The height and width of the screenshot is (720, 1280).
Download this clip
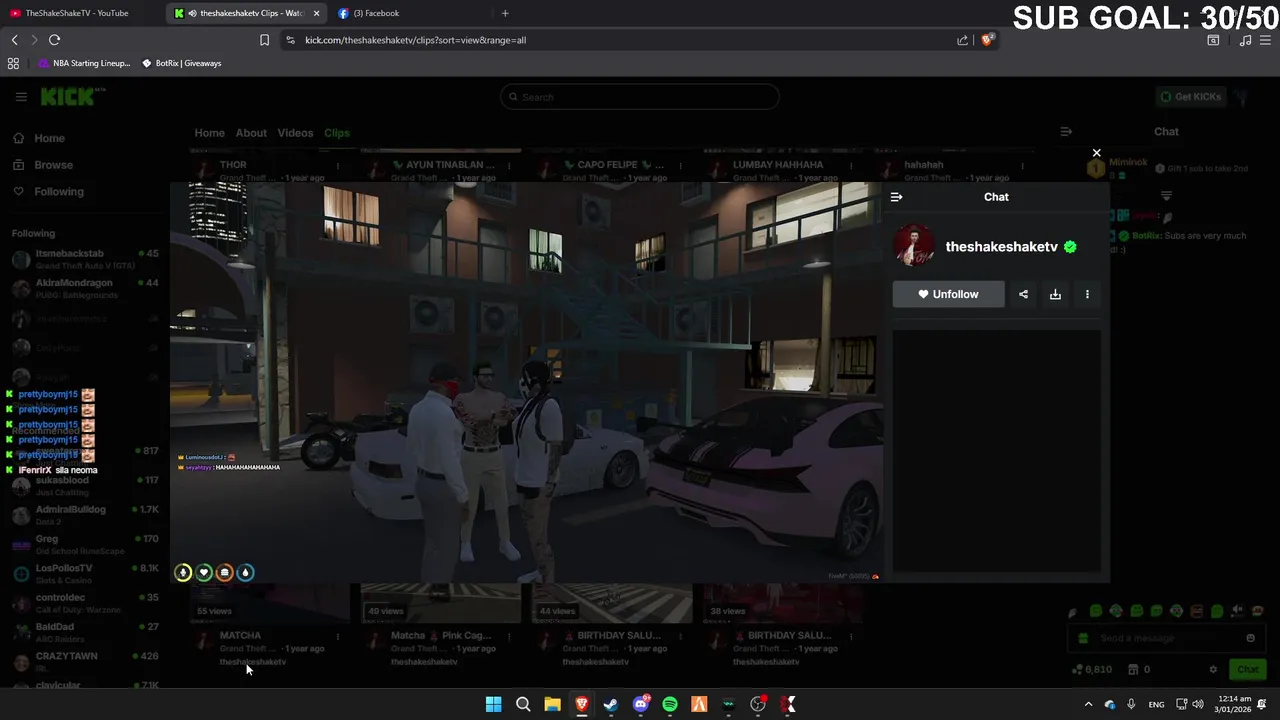[x=1055, y=294]
